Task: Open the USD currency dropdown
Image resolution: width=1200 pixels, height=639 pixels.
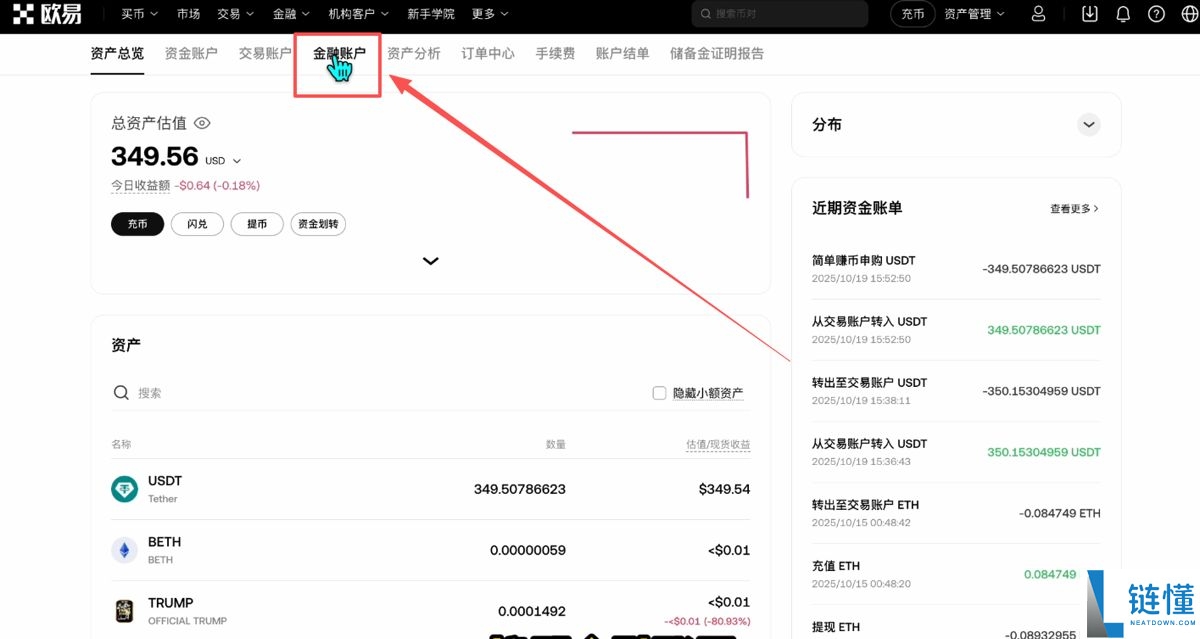Action: 222,160
